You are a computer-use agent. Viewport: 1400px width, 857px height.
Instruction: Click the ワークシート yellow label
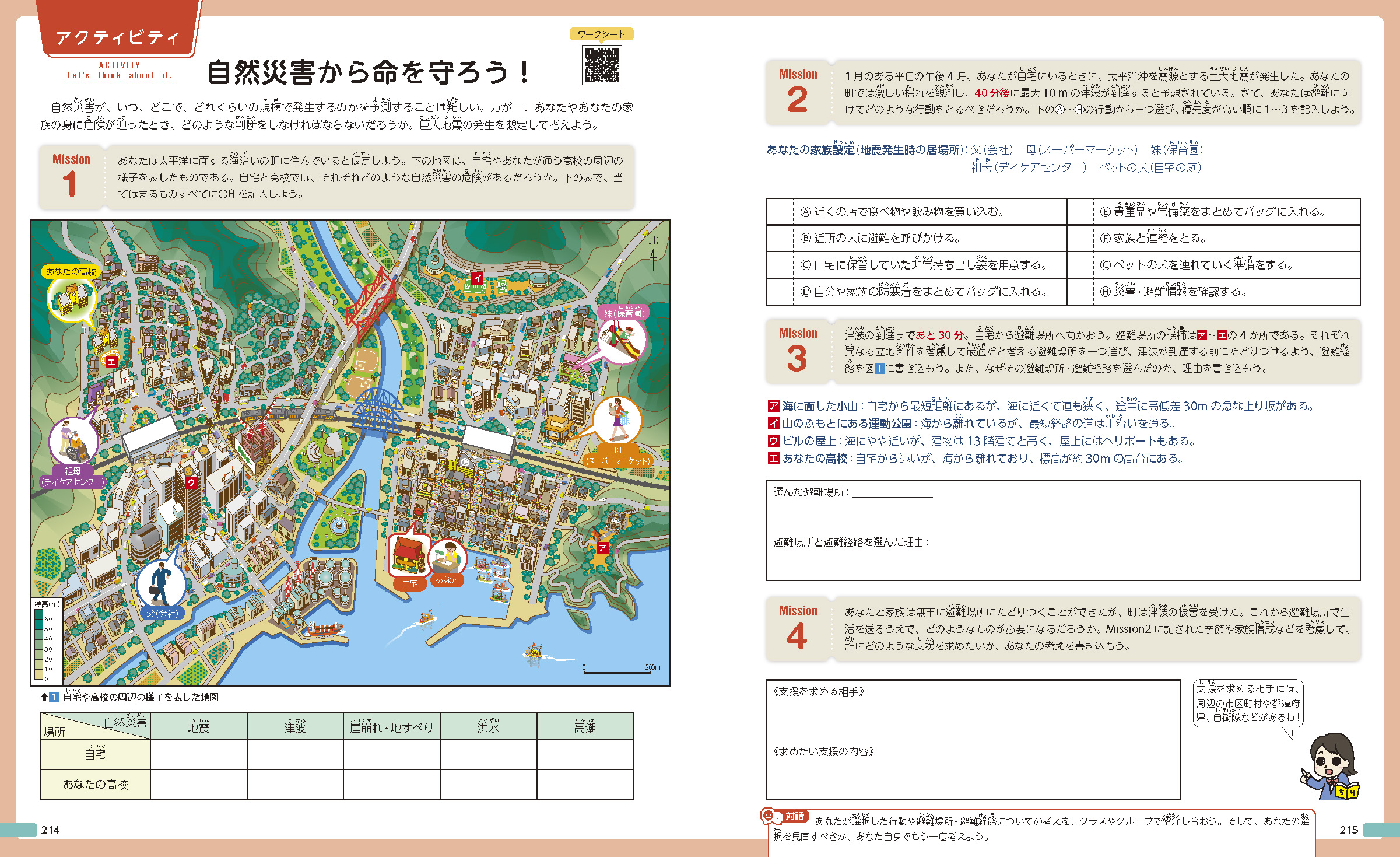pyautogui.click(x=601, y=34)
